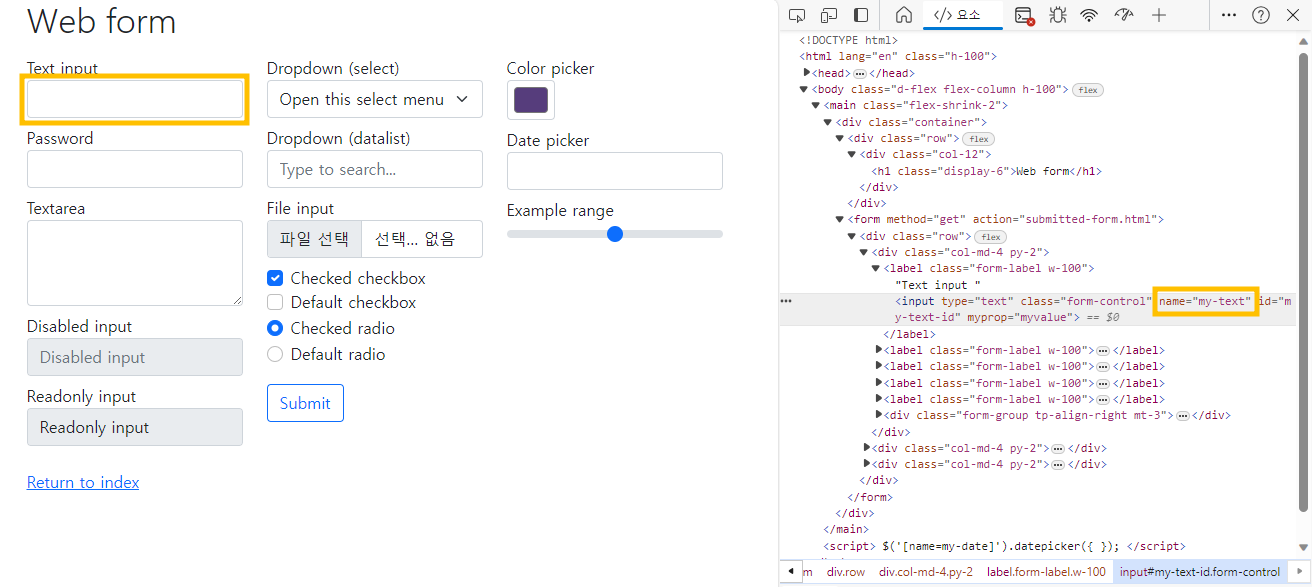Select label.form-label.w-100 breadcrumb item
This screenshot has height=587, width=1312.
1046,572
